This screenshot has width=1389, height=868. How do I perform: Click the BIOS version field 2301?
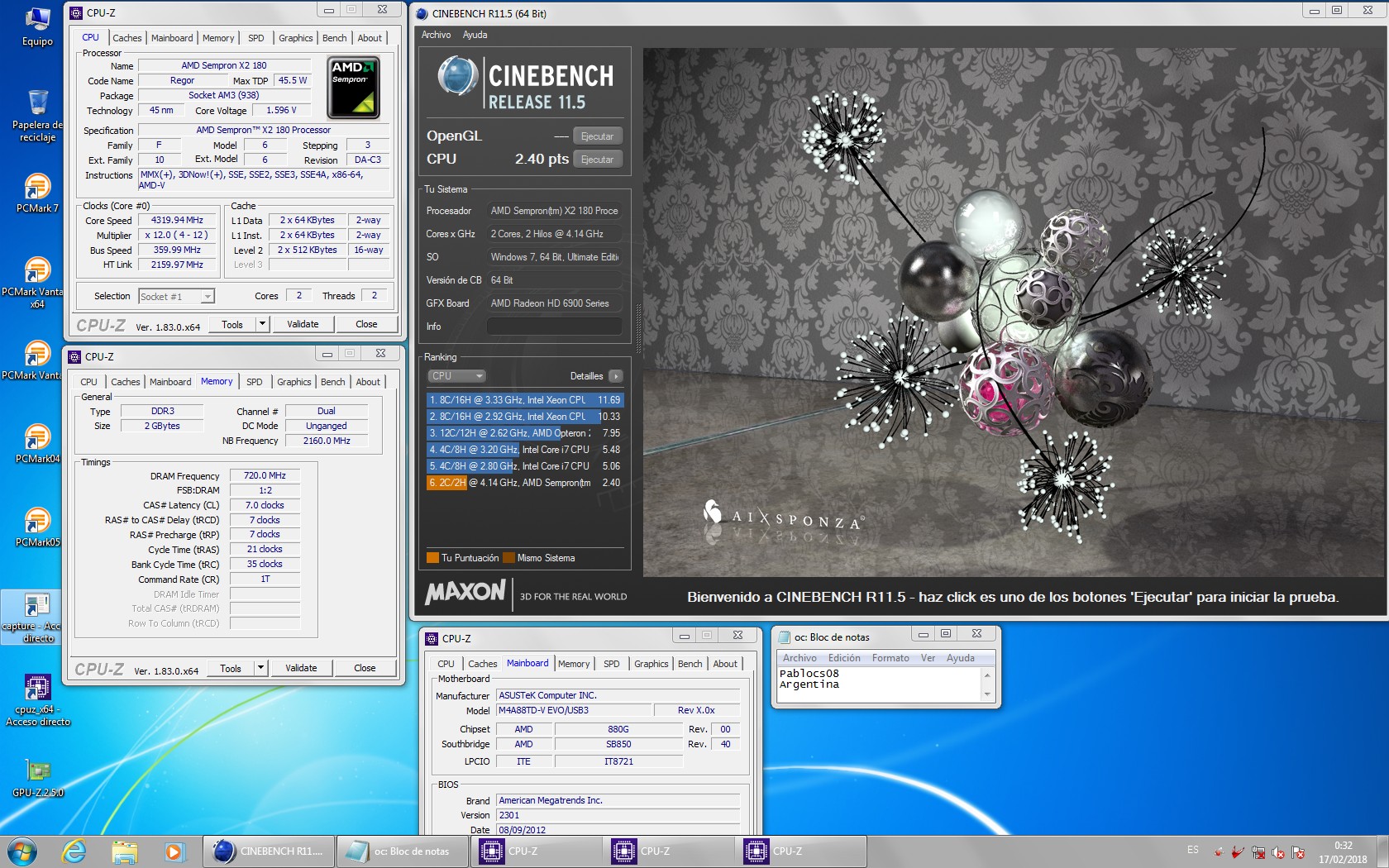618,815
